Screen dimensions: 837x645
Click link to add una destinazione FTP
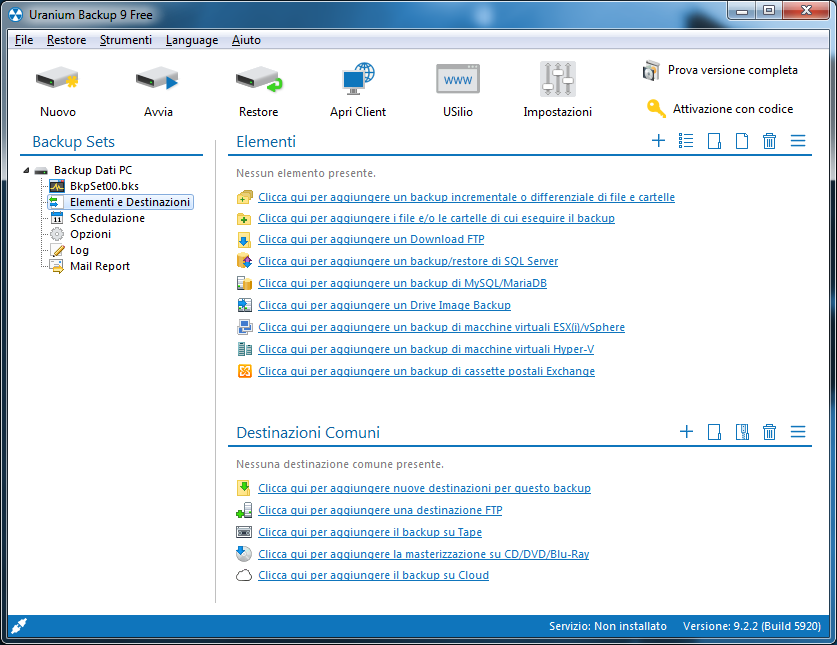click(380, 510)
